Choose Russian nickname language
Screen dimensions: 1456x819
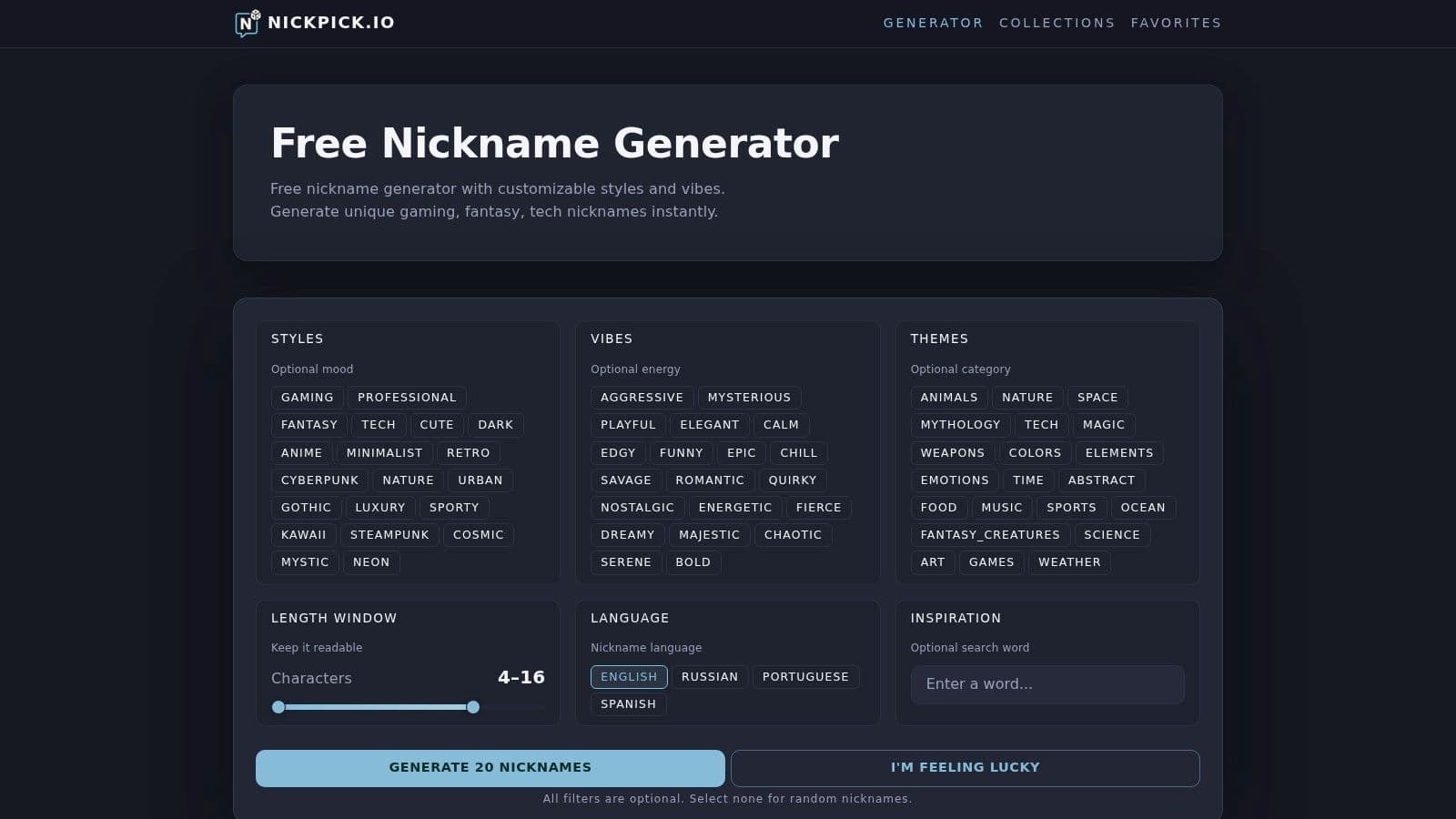point(710,677)
